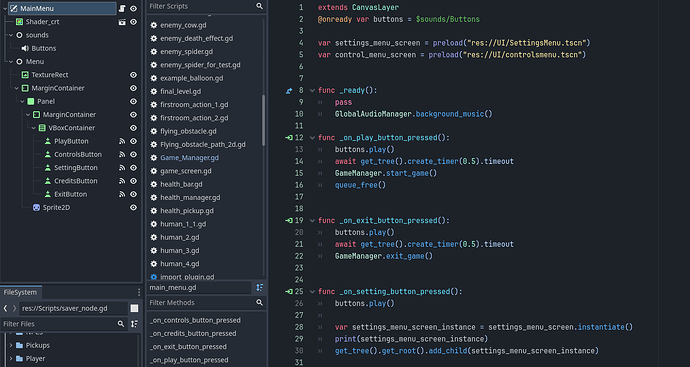Click the signal icon on ExitButton
The width and height of the screenshot is (690, 367).
(122, 194)
